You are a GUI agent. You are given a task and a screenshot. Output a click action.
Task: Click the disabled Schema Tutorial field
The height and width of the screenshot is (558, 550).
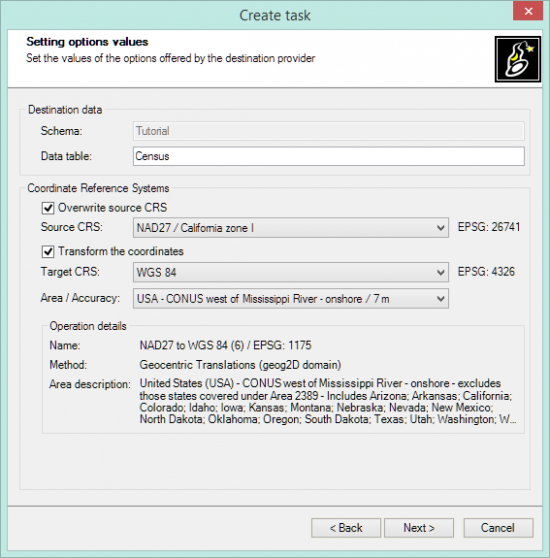(x=329, y=131)
